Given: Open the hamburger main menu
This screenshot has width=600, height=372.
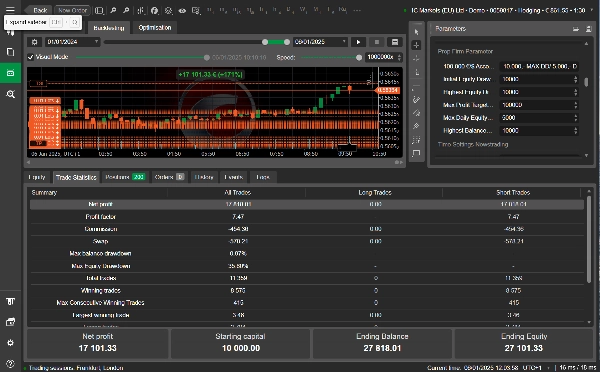Looking at the screenshot, I should (x=10, y=10).
